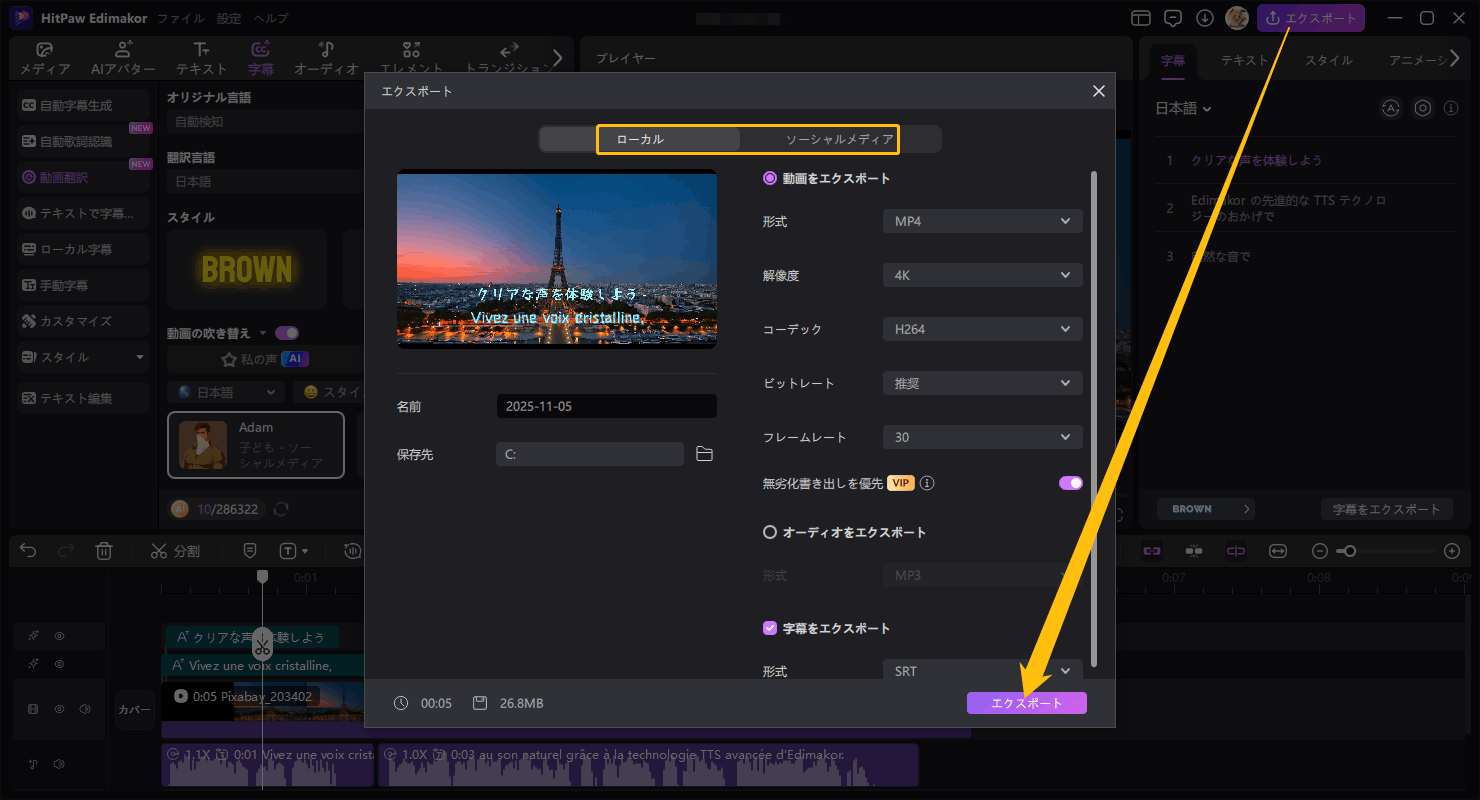Click the zoom-in plus icon on timeline

(1452, 551)
